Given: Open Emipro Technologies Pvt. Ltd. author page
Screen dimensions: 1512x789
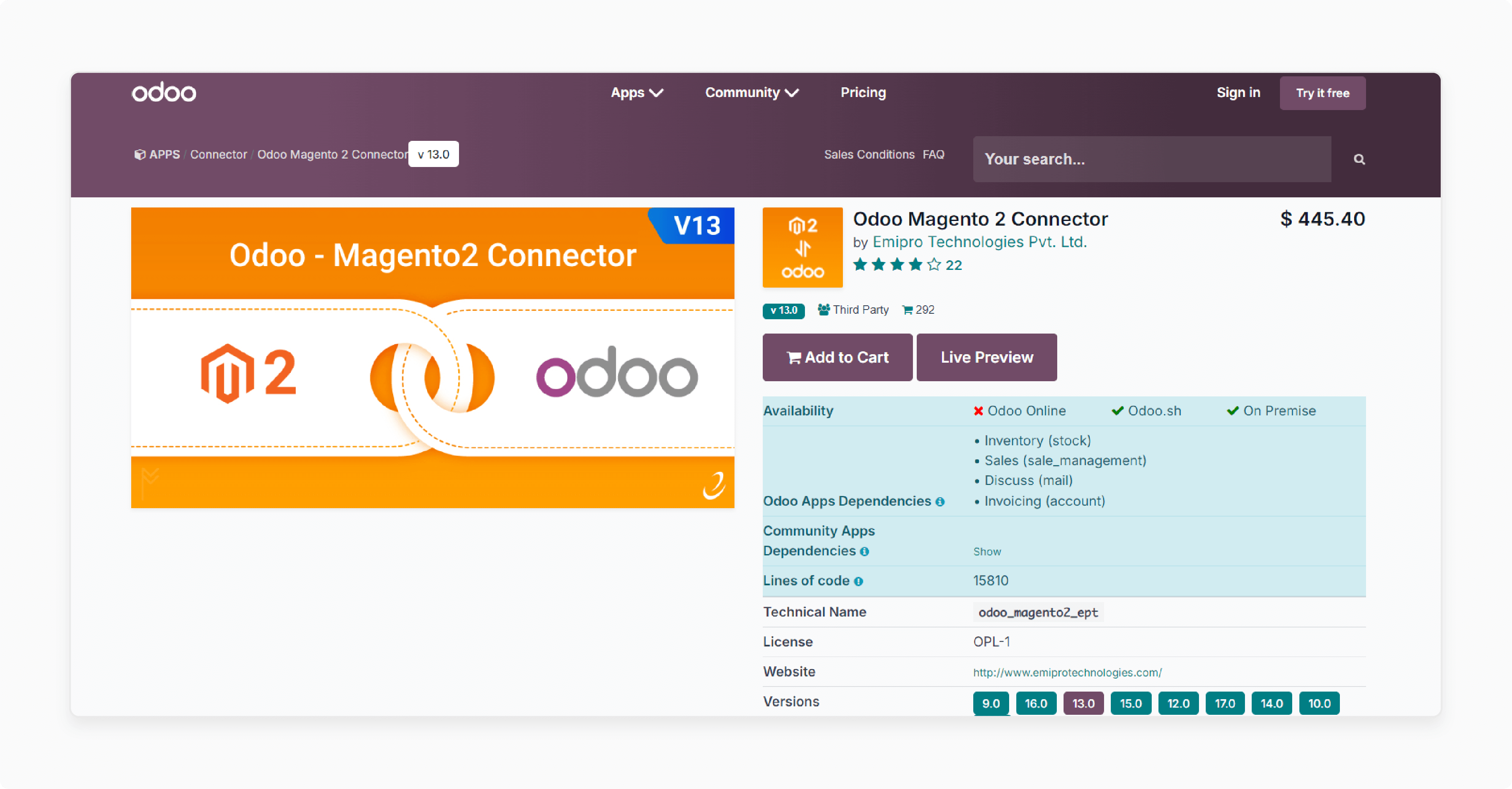Looking at the screenshot, I should click(980, 242).
